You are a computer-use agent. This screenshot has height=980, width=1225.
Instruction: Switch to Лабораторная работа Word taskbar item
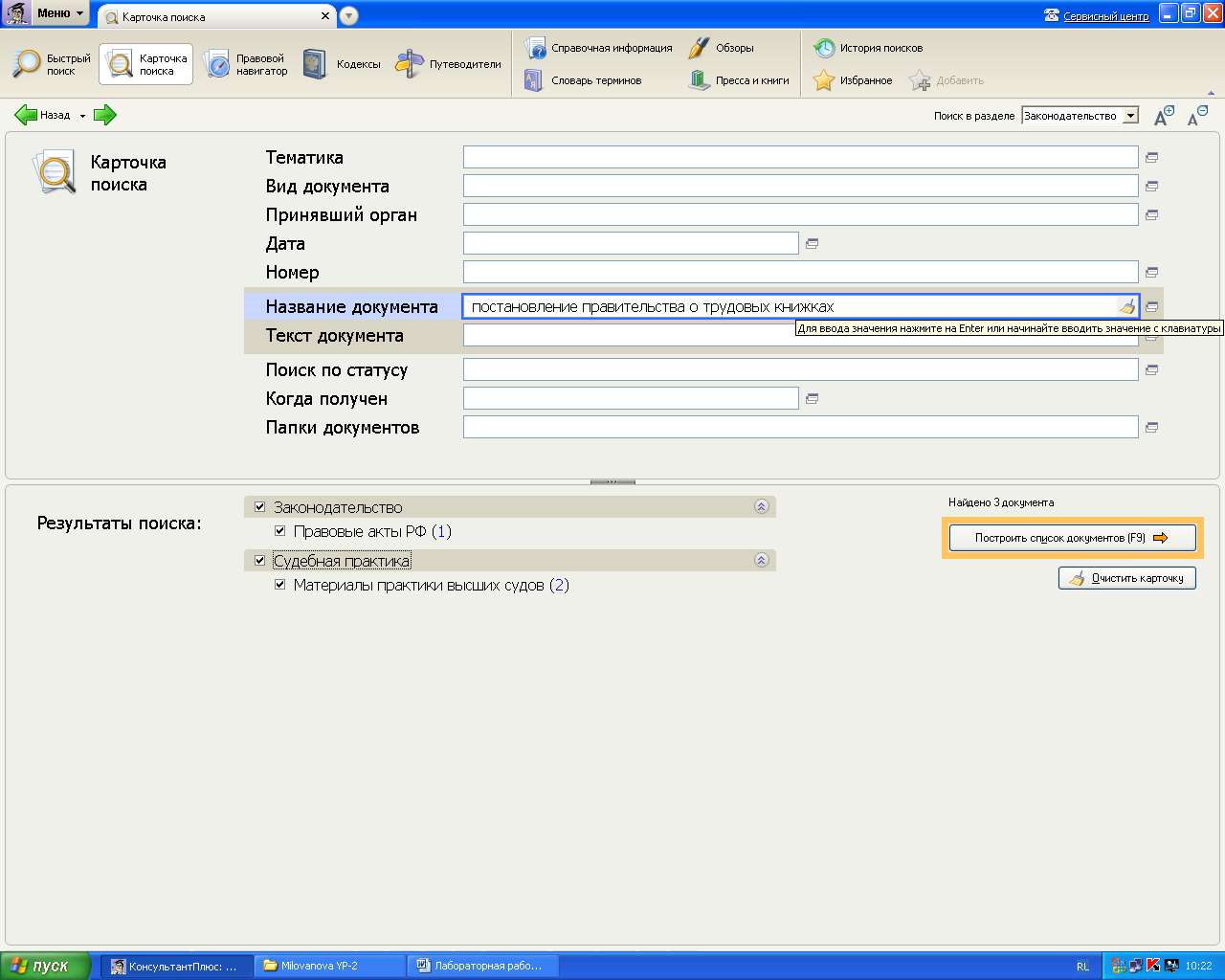coord(483,966)
